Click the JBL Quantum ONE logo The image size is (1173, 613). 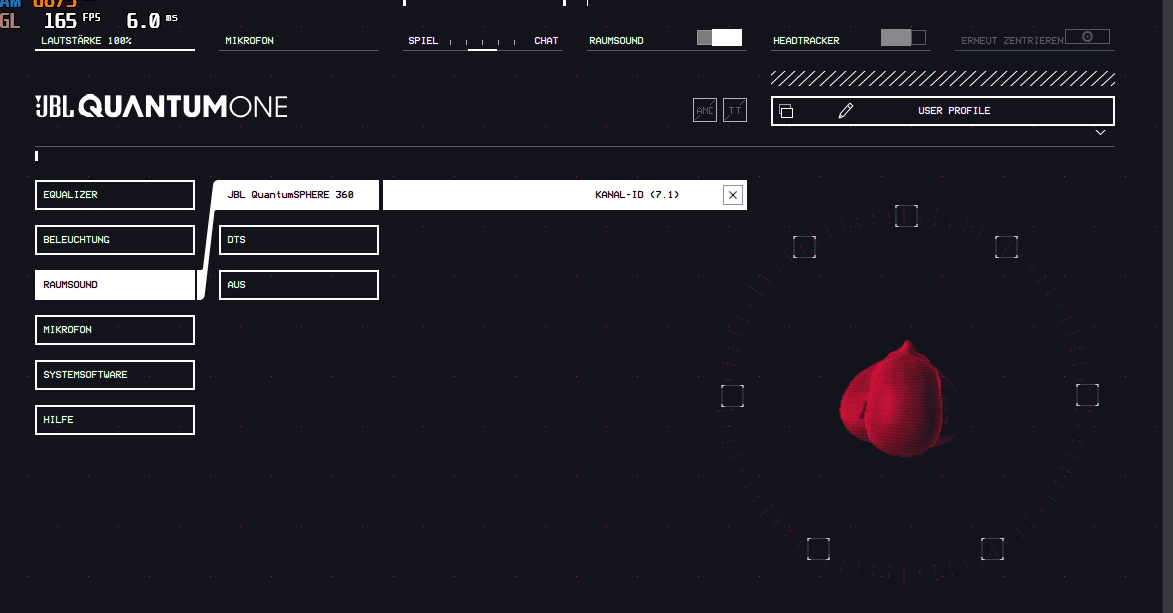pos(161,106)
